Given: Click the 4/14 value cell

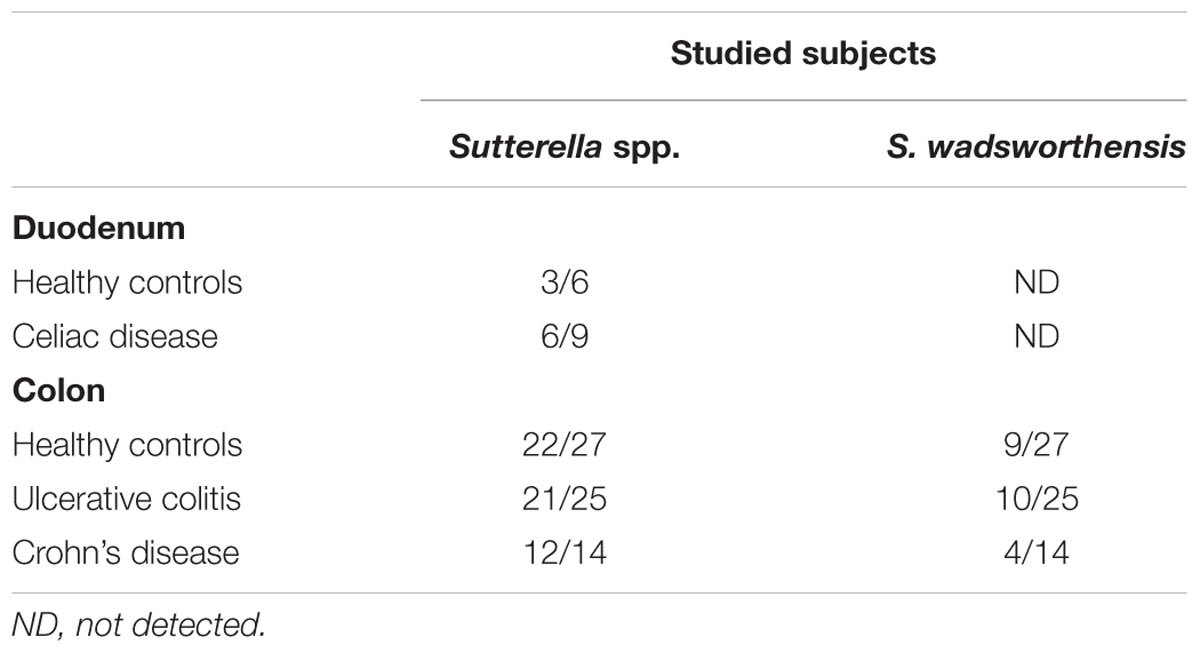Looking at the screenshot, I should (1036, 552).
